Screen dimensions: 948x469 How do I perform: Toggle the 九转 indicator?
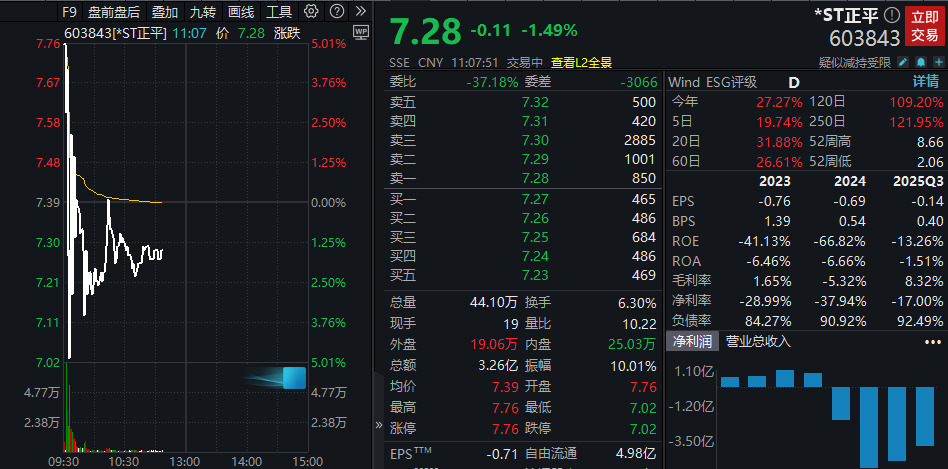tap(202, 12)
